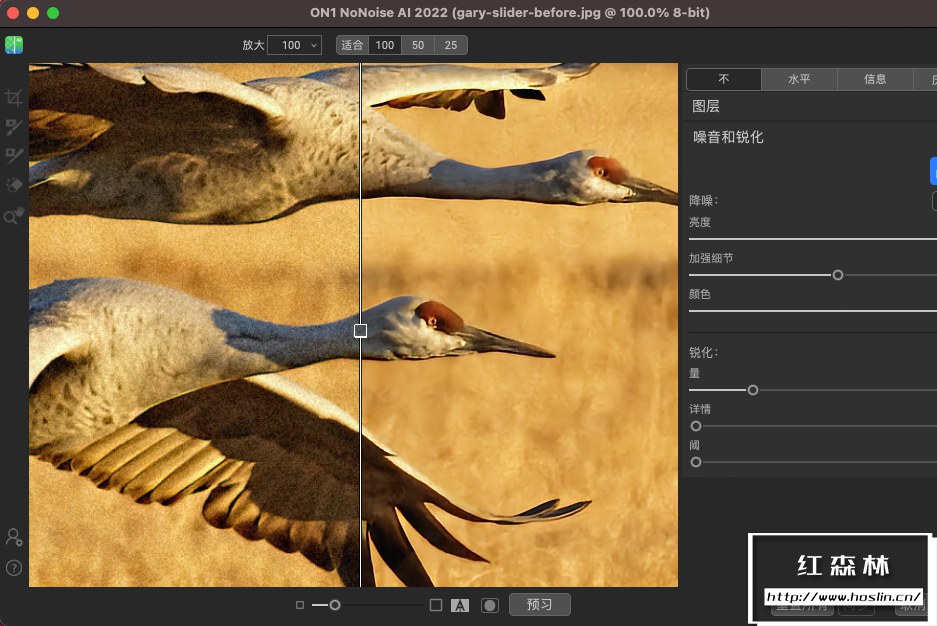Open the help question mark icon
The height and width of the screenshot is (626, 937).
14,568
